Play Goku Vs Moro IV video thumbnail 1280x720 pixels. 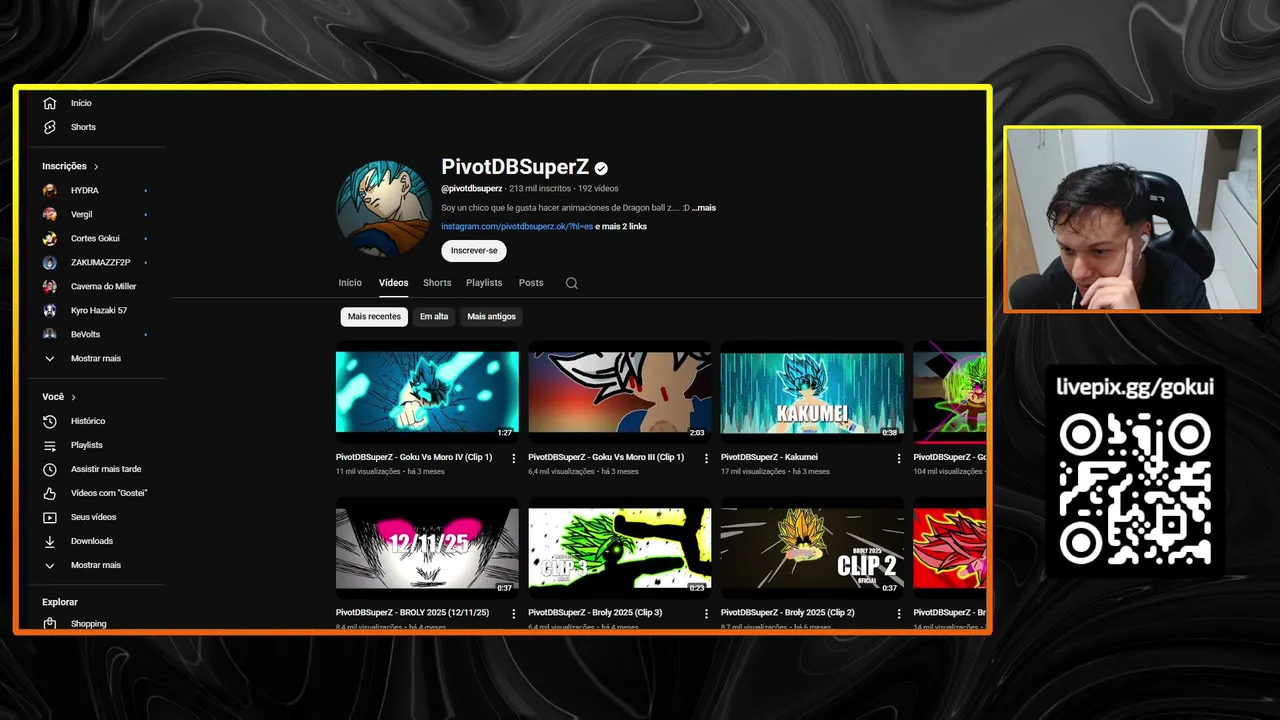[x=427, y=392]
